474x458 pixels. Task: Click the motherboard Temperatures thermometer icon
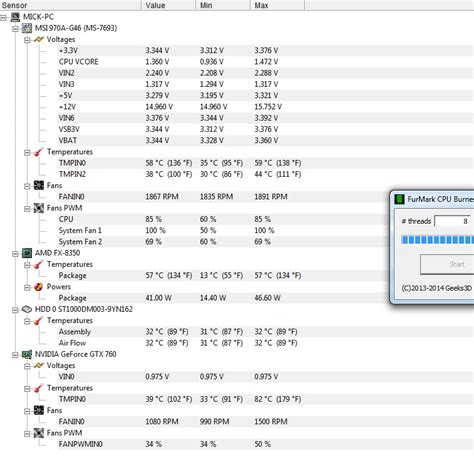tap(39, 152)
